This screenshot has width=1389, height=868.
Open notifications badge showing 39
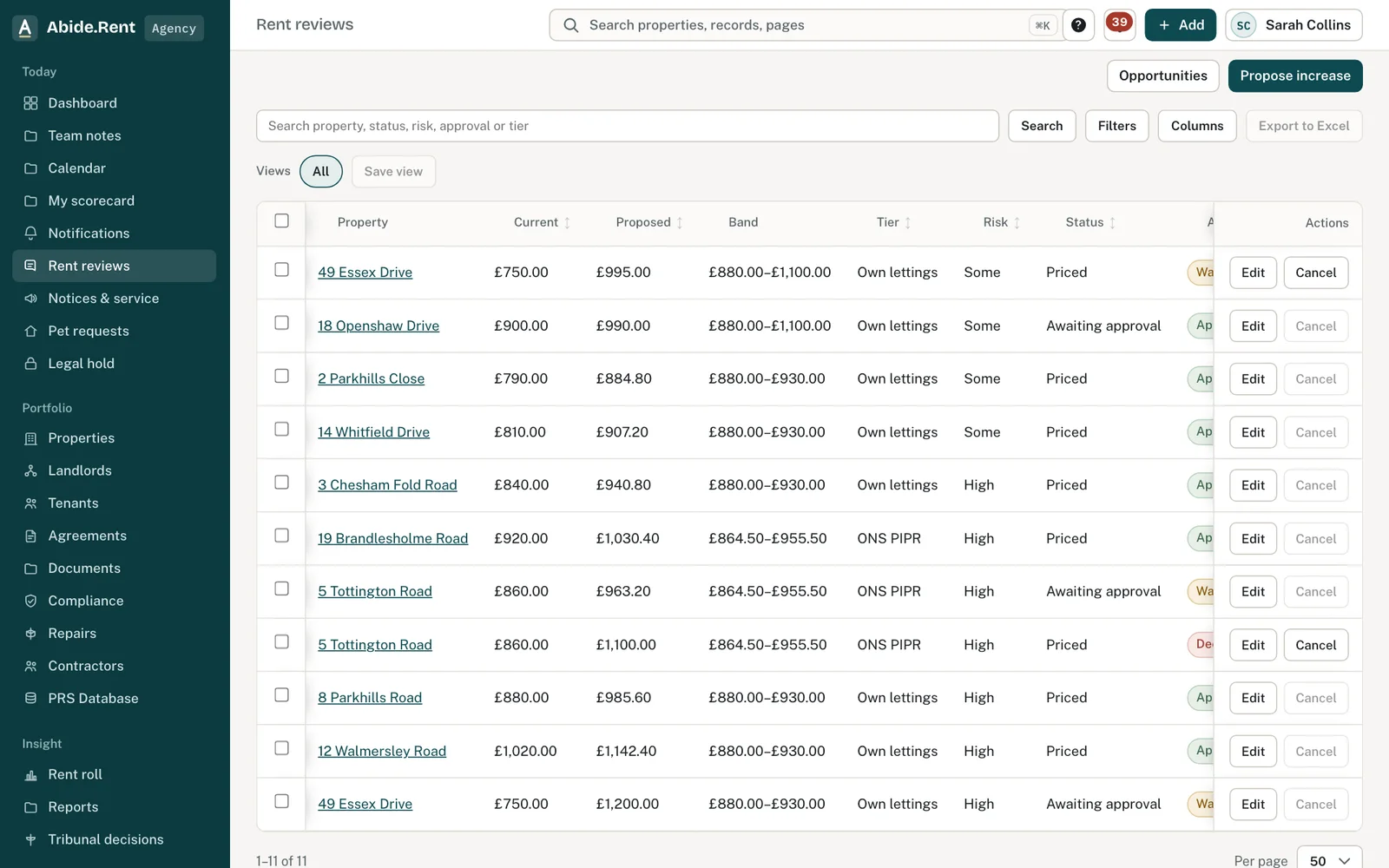pyautogui.click(x=1119, y=24)
